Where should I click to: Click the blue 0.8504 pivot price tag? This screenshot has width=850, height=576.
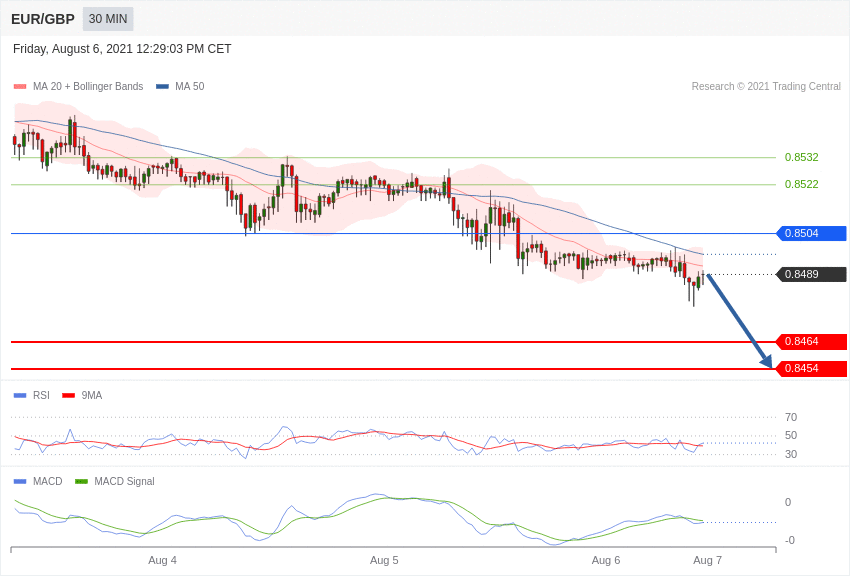point(812,234)
